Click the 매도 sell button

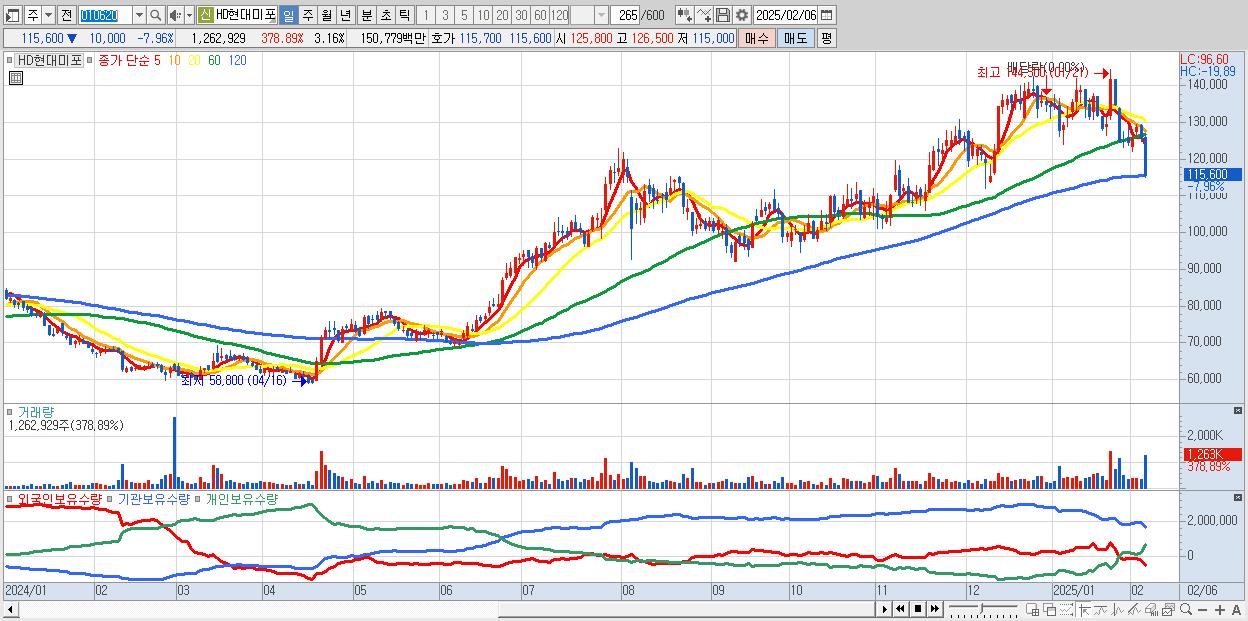(796, 38)
